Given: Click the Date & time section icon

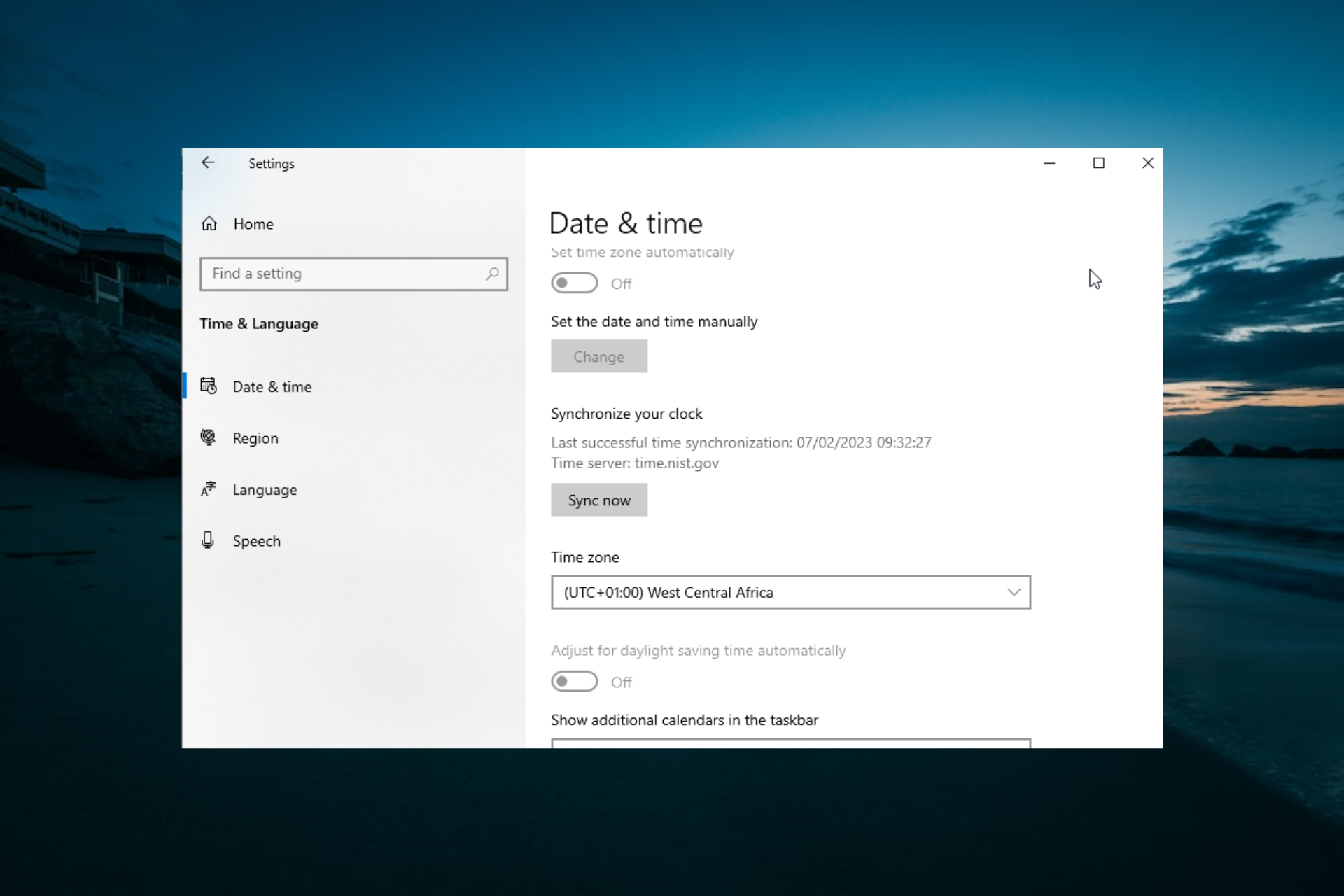Looking at the screenshot, I should [209, 387].
